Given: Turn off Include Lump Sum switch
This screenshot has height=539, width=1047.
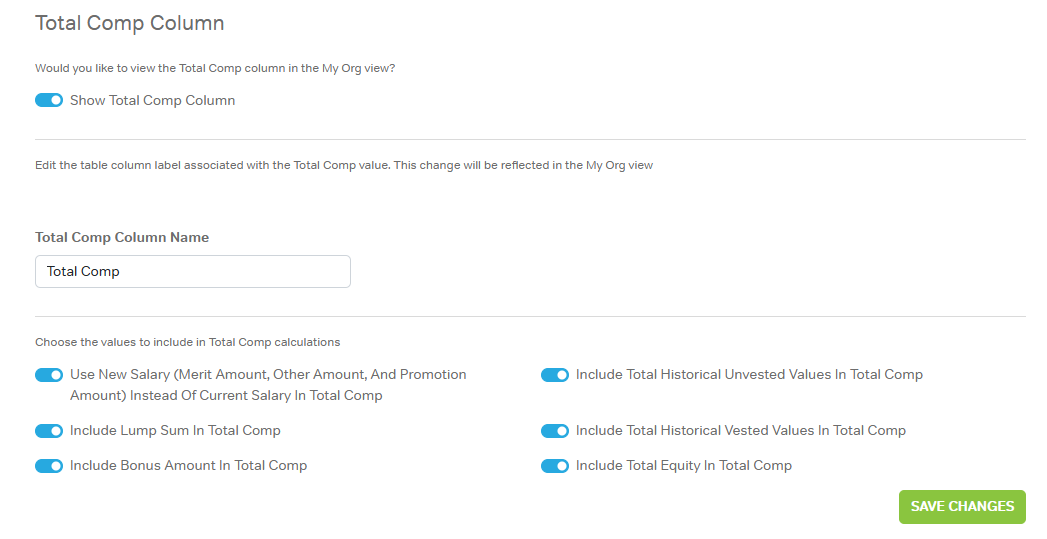Looking at the screenshot, I should click(x=49, y=431).
